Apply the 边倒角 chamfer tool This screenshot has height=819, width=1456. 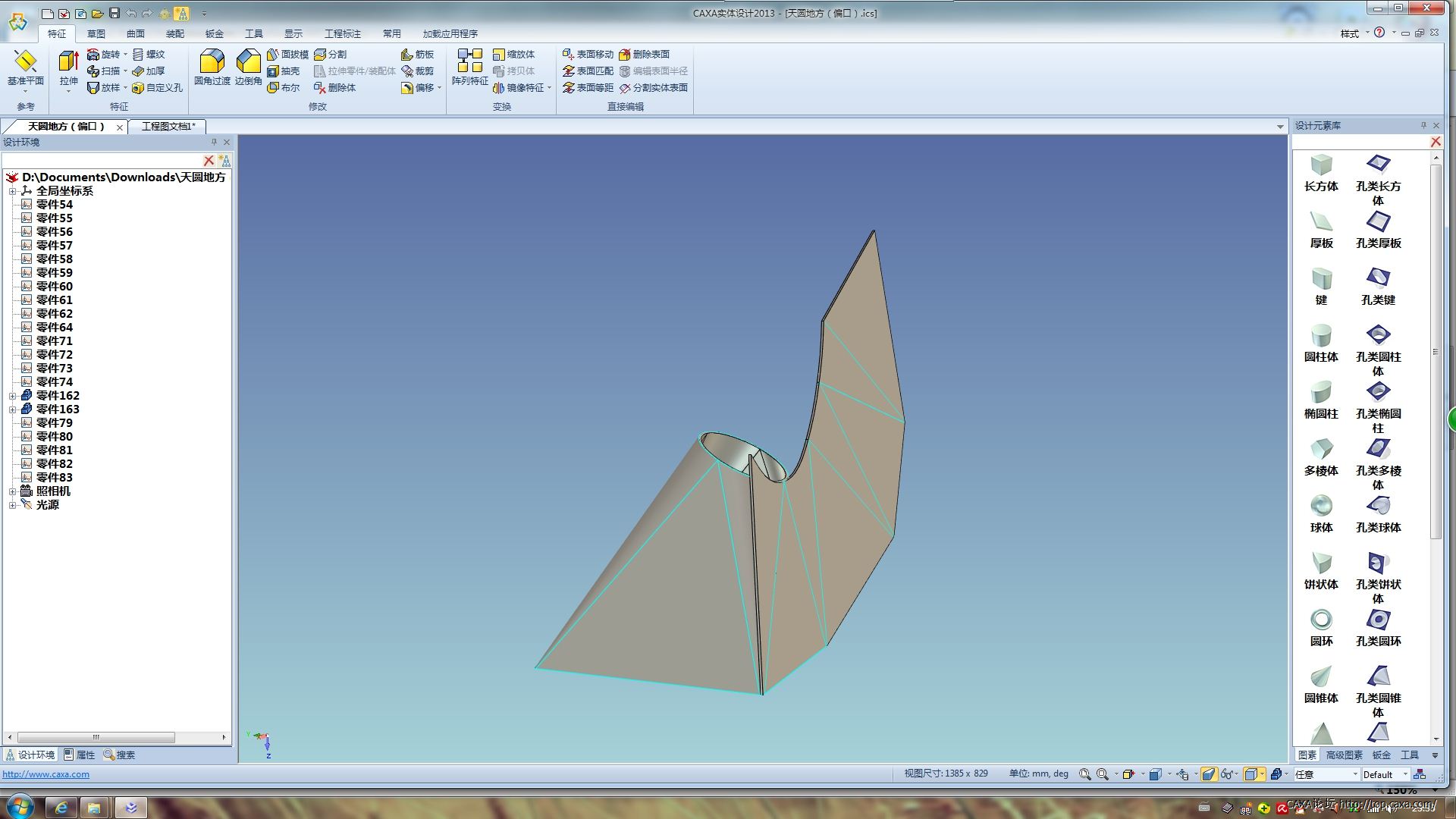[248, 68]
